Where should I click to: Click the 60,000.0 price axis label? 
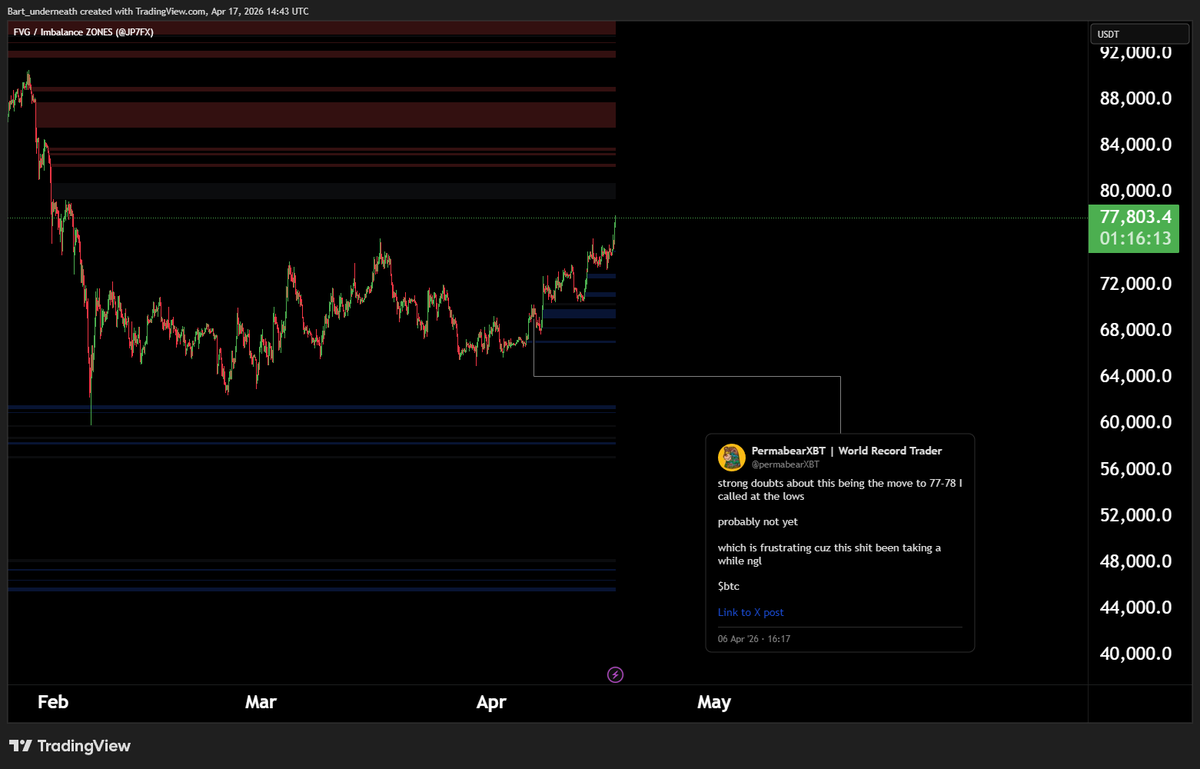pos(1135,422)
